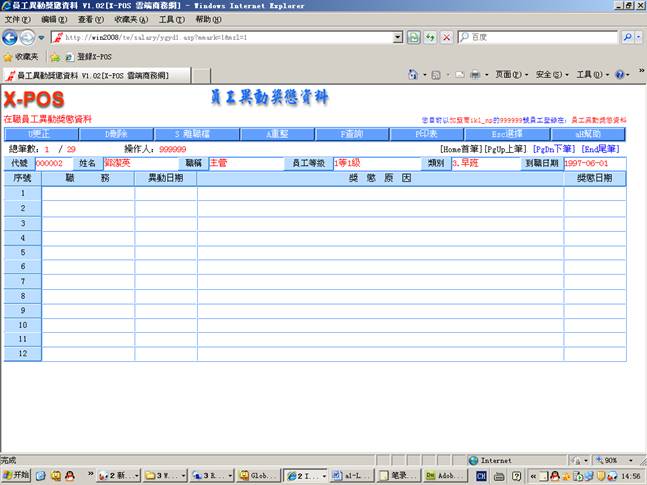Click the Windows 开始 Start button
This screenshot has width=647, height=485.
click(x=17, y=476)
